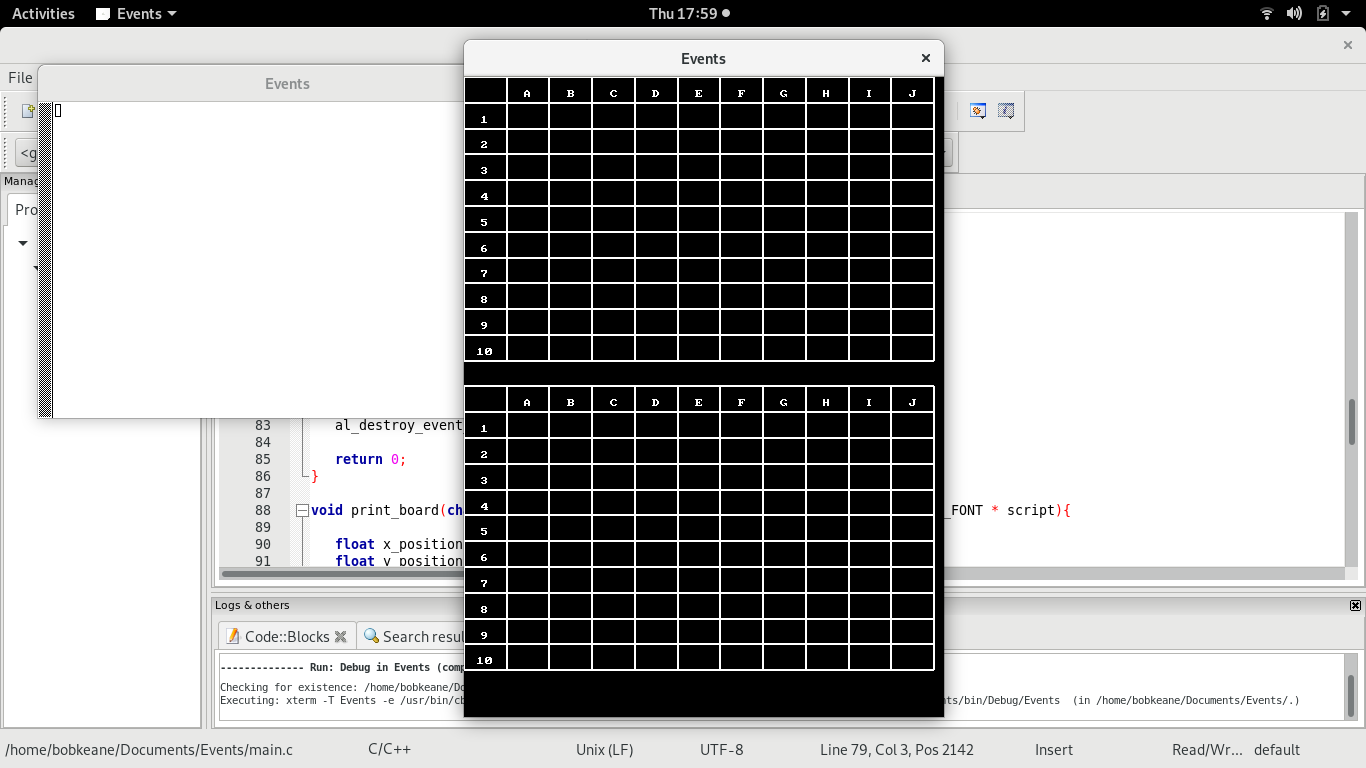Click the battery status icon
Image resolution: width=1366 pixels, height=768 pixels.
tap(1323, 13)
